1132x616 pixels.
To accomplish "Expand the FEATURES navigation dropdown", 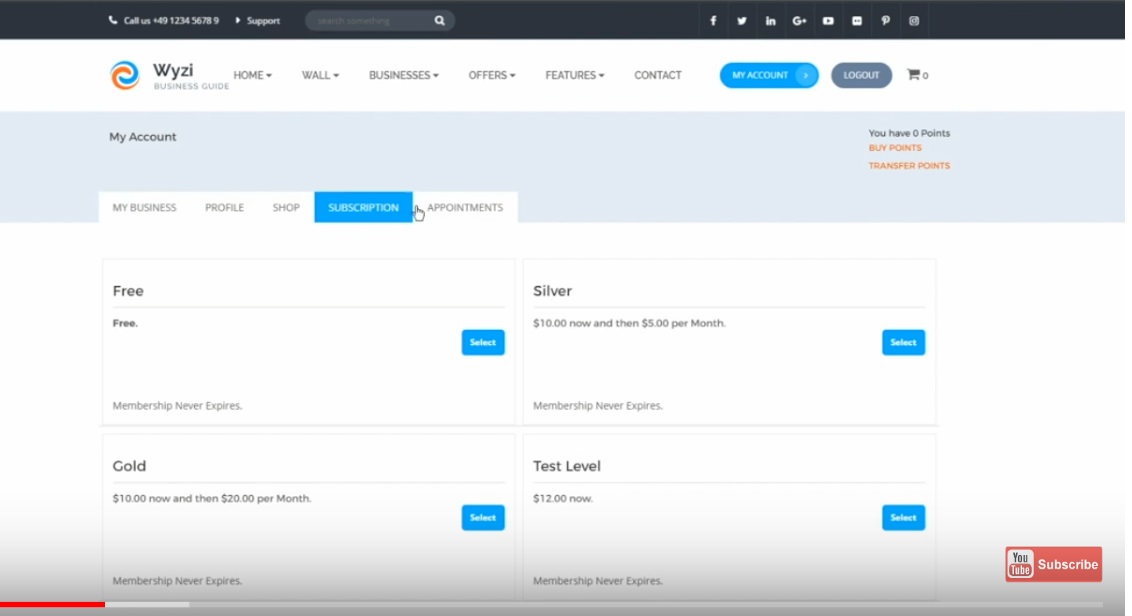I will (574, 75).
